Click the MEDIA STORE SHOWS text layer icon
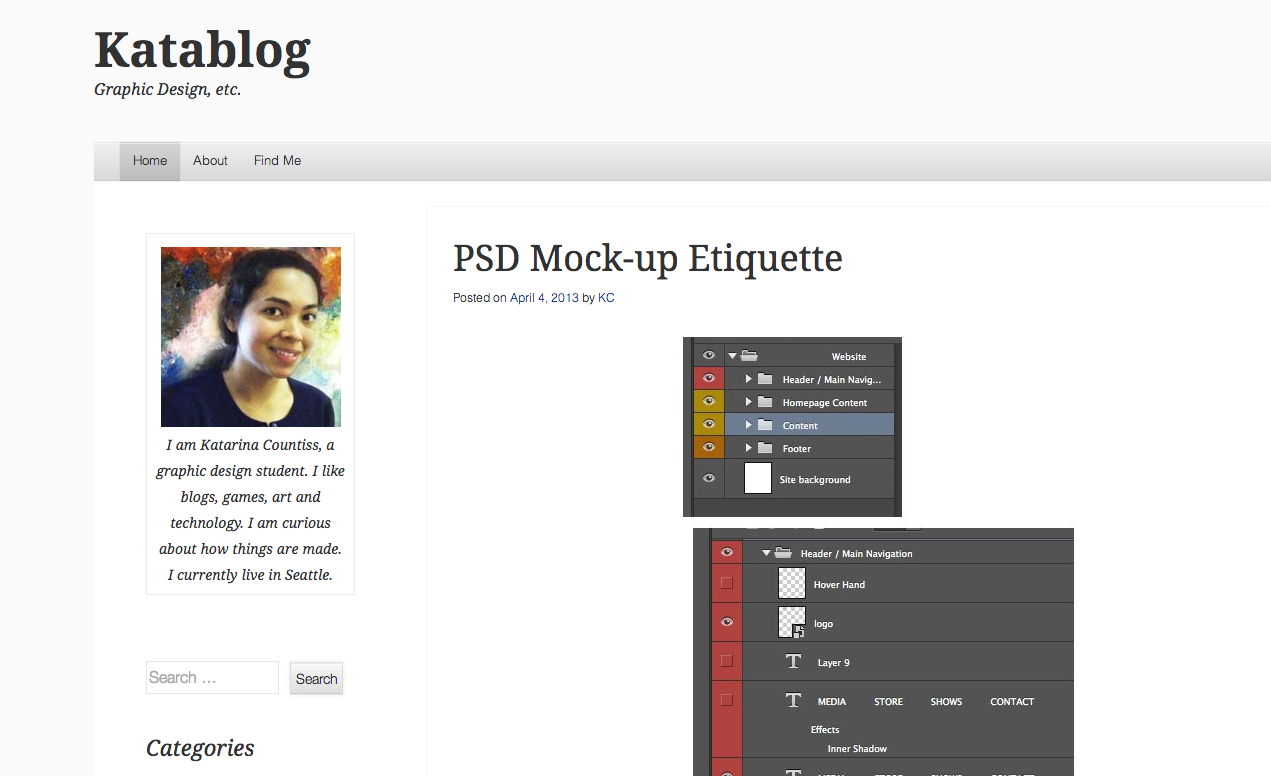 click(793, 700)
